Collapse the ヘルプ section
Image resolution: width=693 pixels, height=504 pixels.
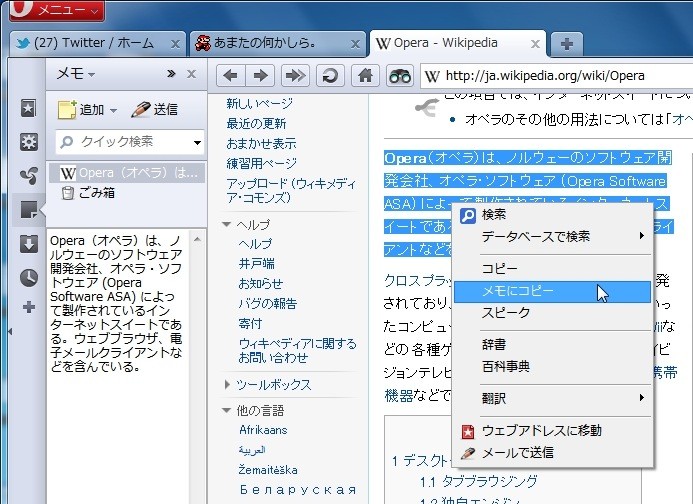pos(227,224)
